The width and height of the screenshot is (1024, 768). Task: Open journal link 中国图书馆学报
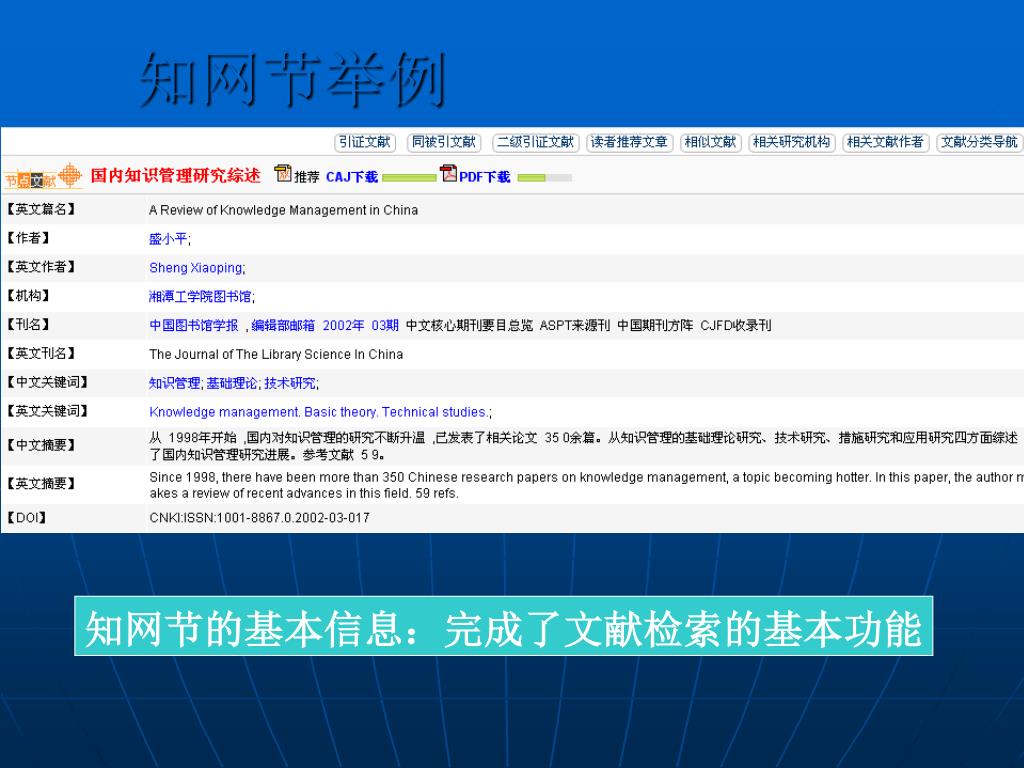click(x=194, y=325)
